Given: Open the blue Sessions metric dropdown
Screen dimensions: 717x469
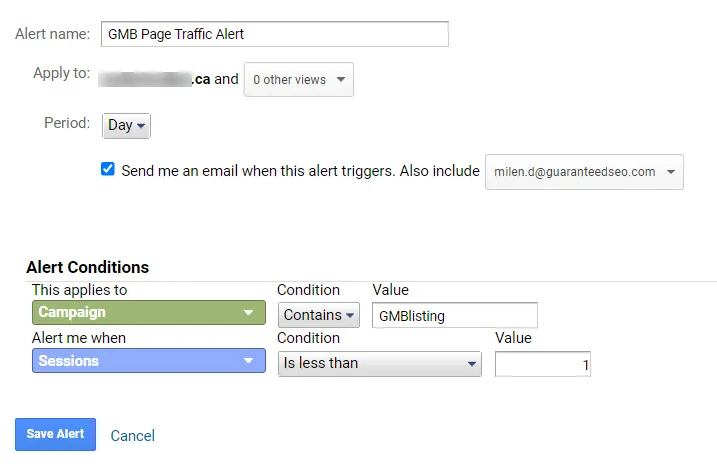Looking at the screenshot, I should pos(145,362).
